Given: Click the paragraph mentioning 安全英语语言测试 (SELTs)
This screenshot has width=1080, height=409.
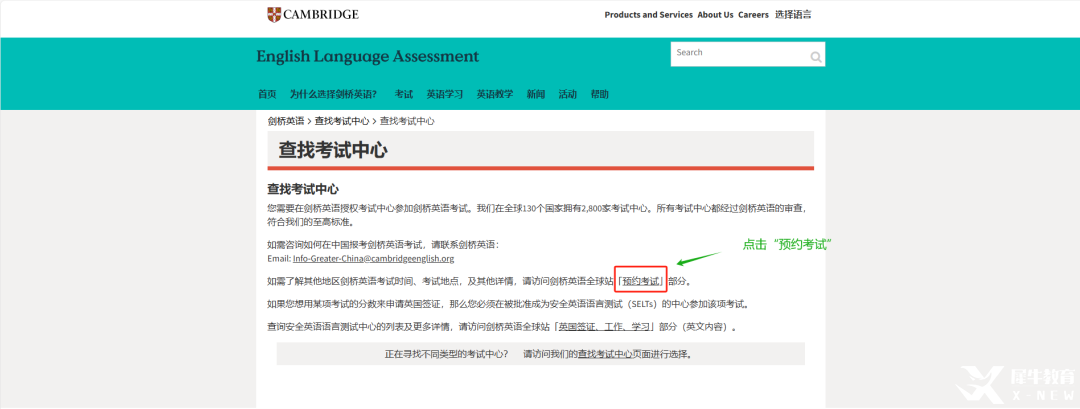Looking at the screenshot, I should click(x=508, y=304).
